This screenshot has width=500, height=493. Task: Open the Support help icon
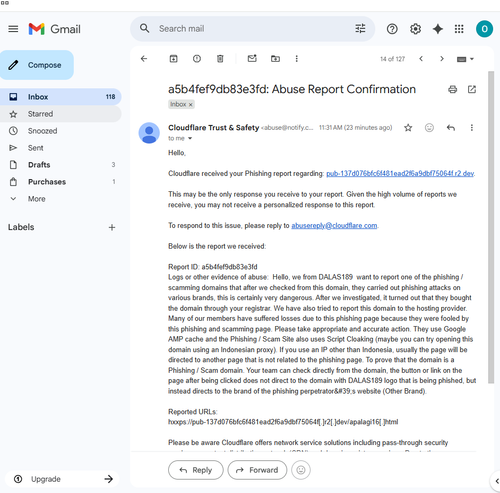click(x=392, y=29)
